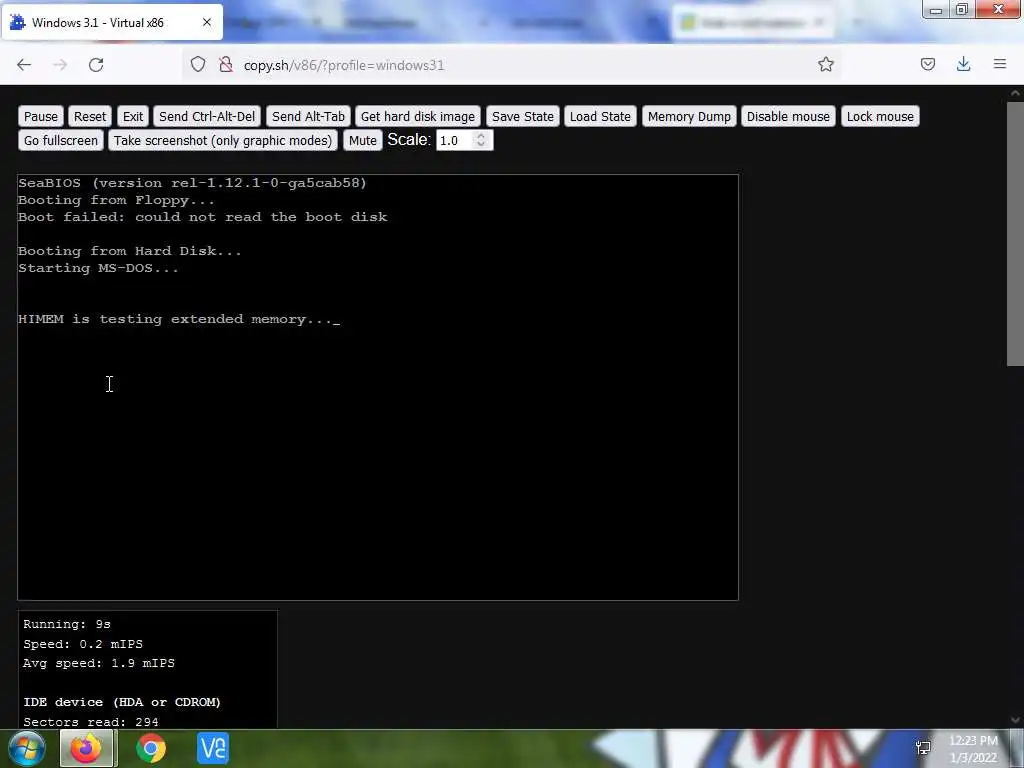The height and width of the screenshot is (768, 1024).
Task: Click the scrollbar up arrow
Action: tap(1015, 93)
